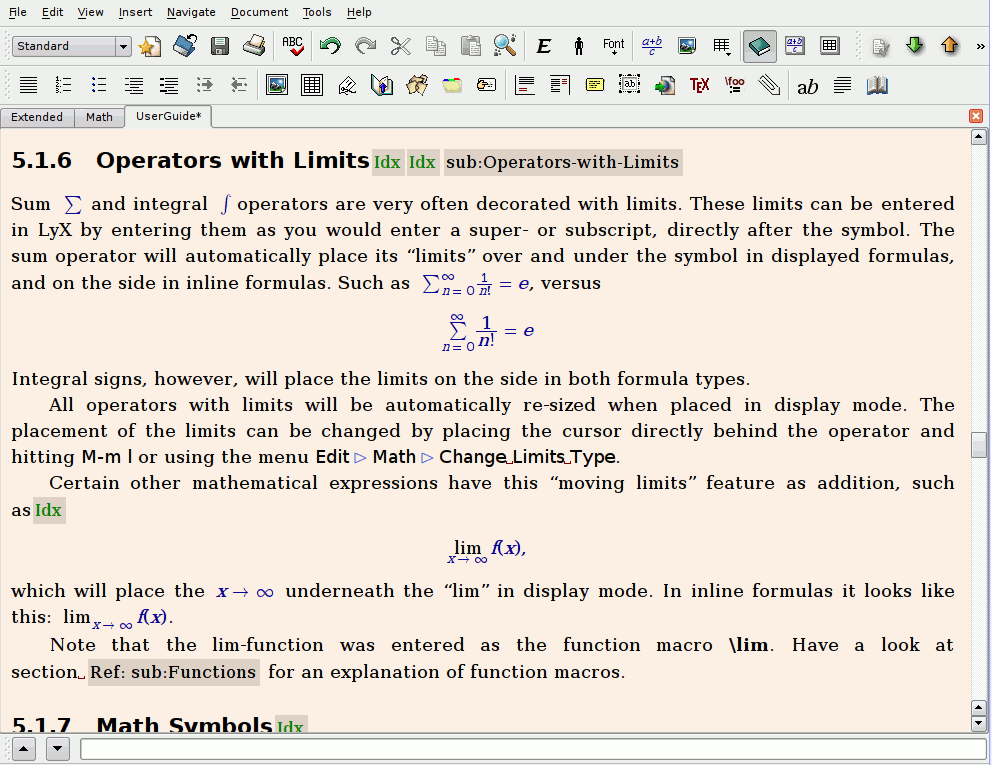Click the find and replace magnifier icon
The image size is (992, 765).
tap(505, 46)
